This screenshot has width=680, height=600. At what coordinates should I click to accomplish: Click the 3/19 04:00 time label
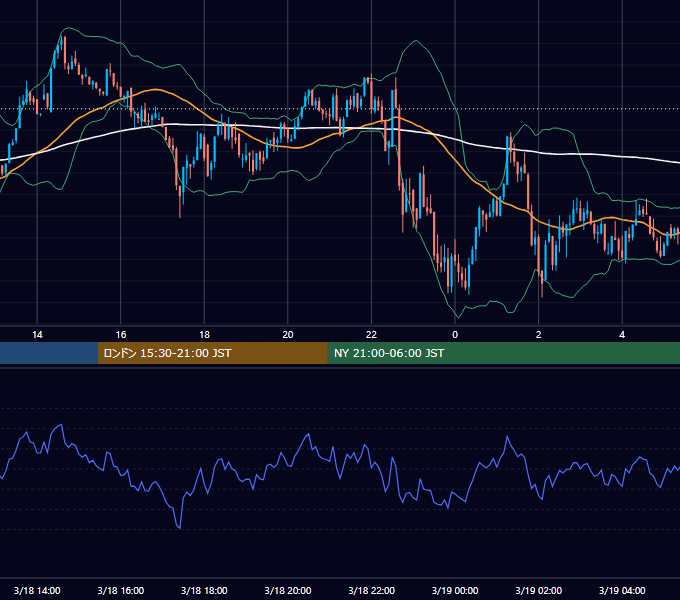pos(622,590)
